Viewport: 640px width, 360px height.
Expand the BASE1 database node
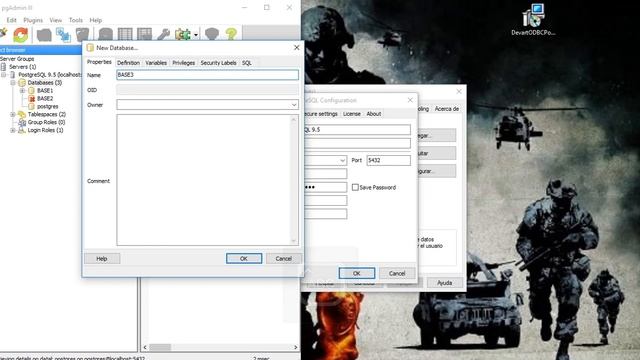(22, 91)
